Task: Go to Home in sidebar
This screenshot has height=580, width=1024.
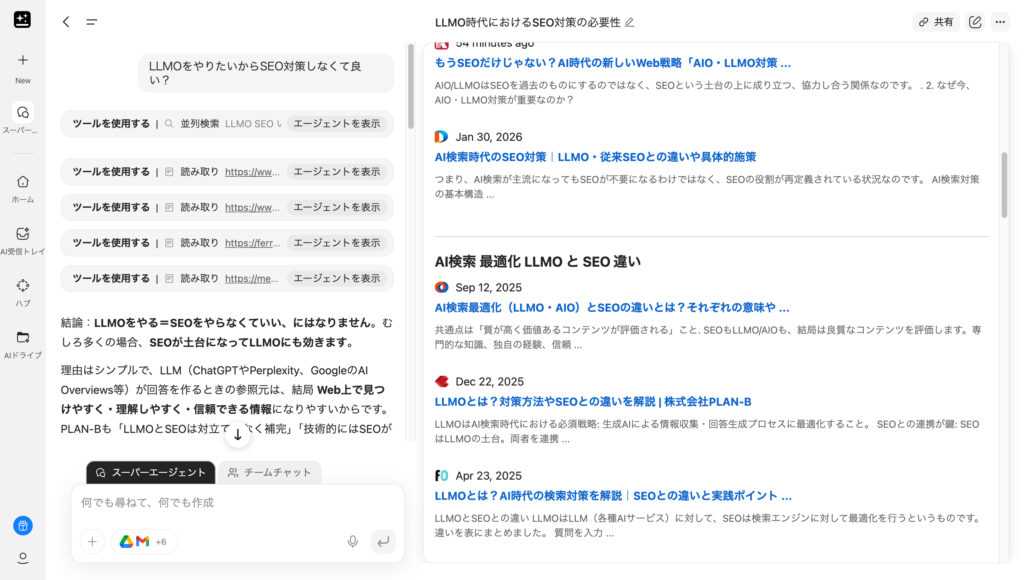Action: [22, 182]
